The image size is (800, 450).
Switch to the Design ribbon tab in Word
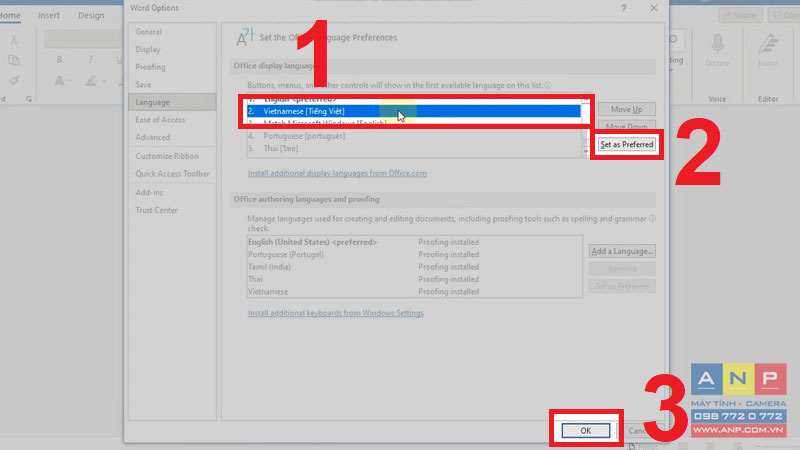pyautogui.click(x=91, y=15)
